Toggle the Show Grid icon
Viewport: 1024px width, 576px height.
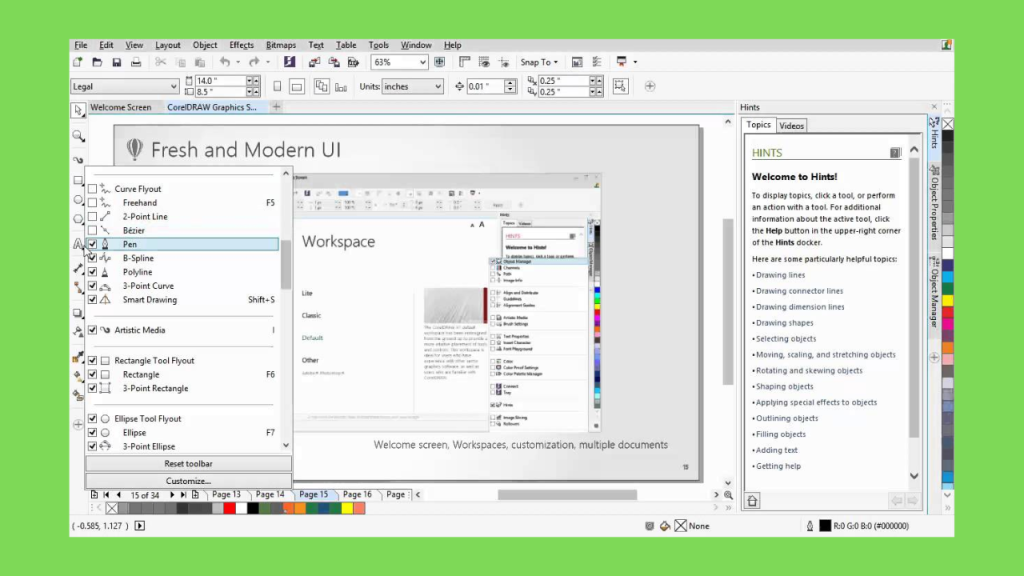coord(484,62)
